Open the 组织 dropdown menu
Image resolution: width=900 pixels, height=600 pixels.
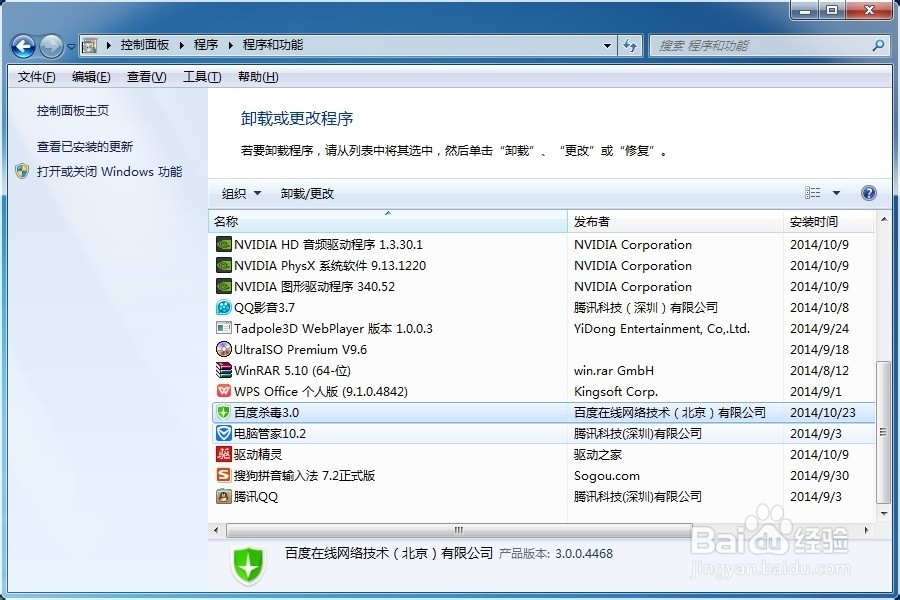click(242, 193)
